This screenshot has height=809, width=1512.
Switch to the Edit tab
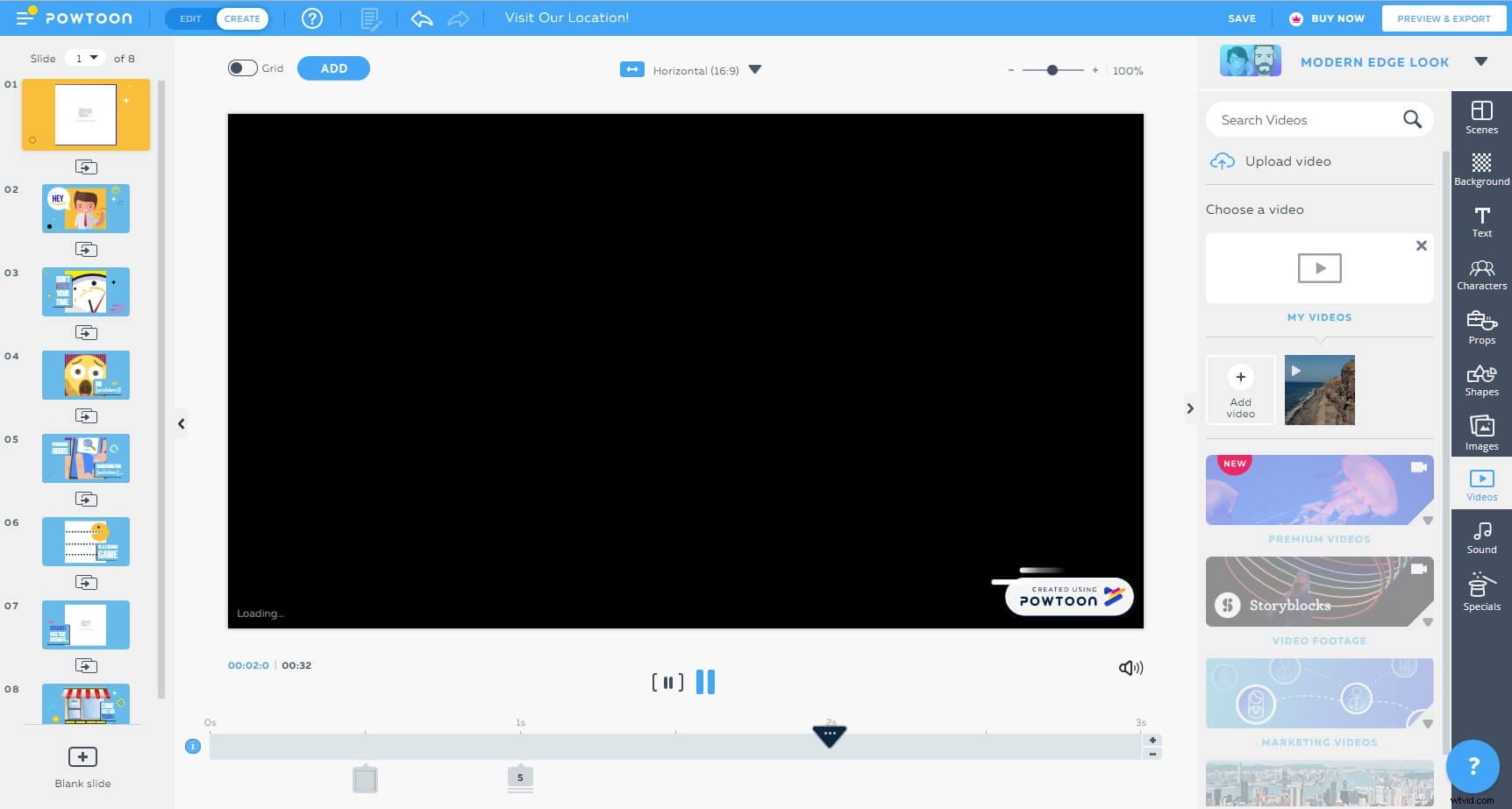point(189,18)
